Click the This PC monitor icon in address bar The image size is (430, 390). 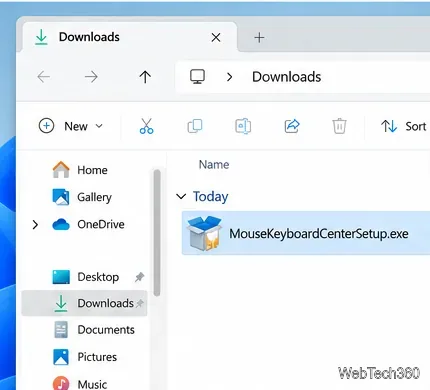click(x=197, y=77)
